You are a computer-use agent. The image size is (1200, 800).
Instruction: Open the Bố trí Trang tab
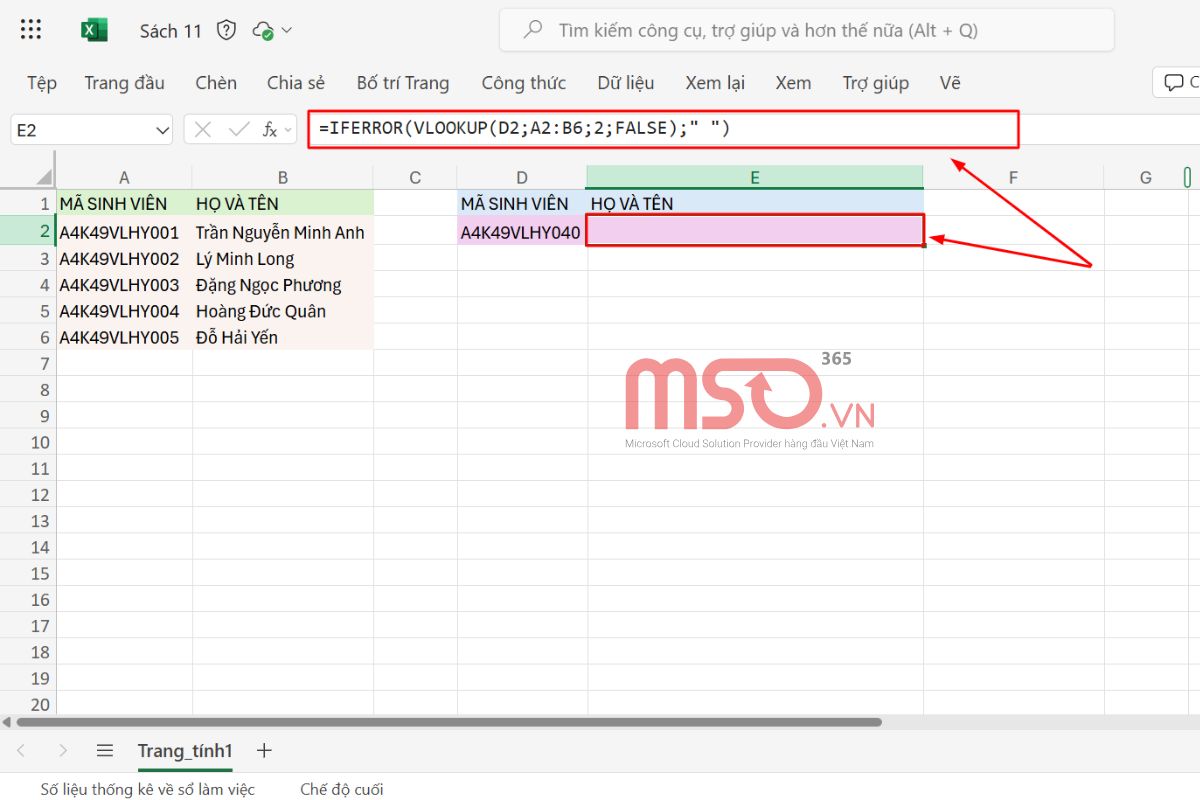point(403,83)
